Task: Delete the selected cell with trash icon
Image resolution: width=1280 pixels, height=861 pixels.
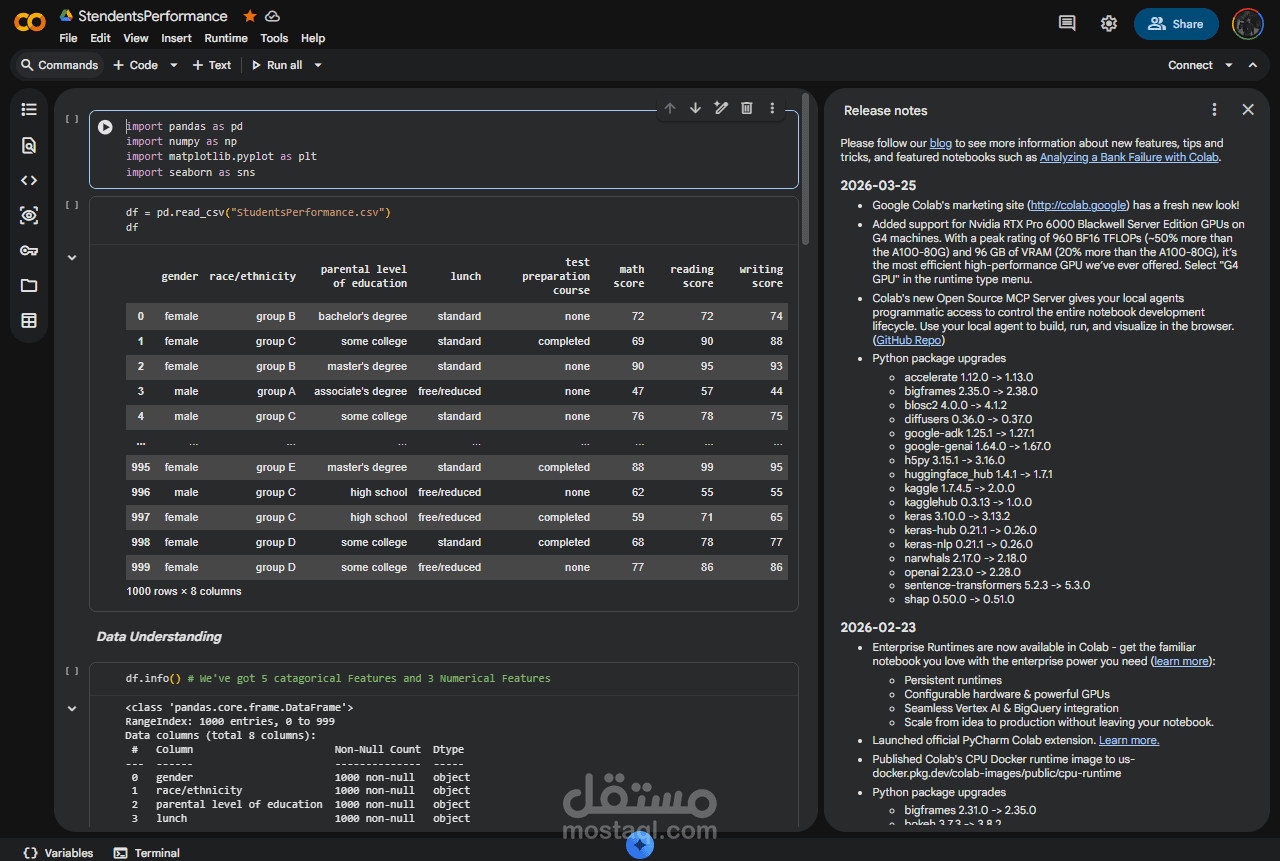Action: pyautogui.click(x=746, y=108)
